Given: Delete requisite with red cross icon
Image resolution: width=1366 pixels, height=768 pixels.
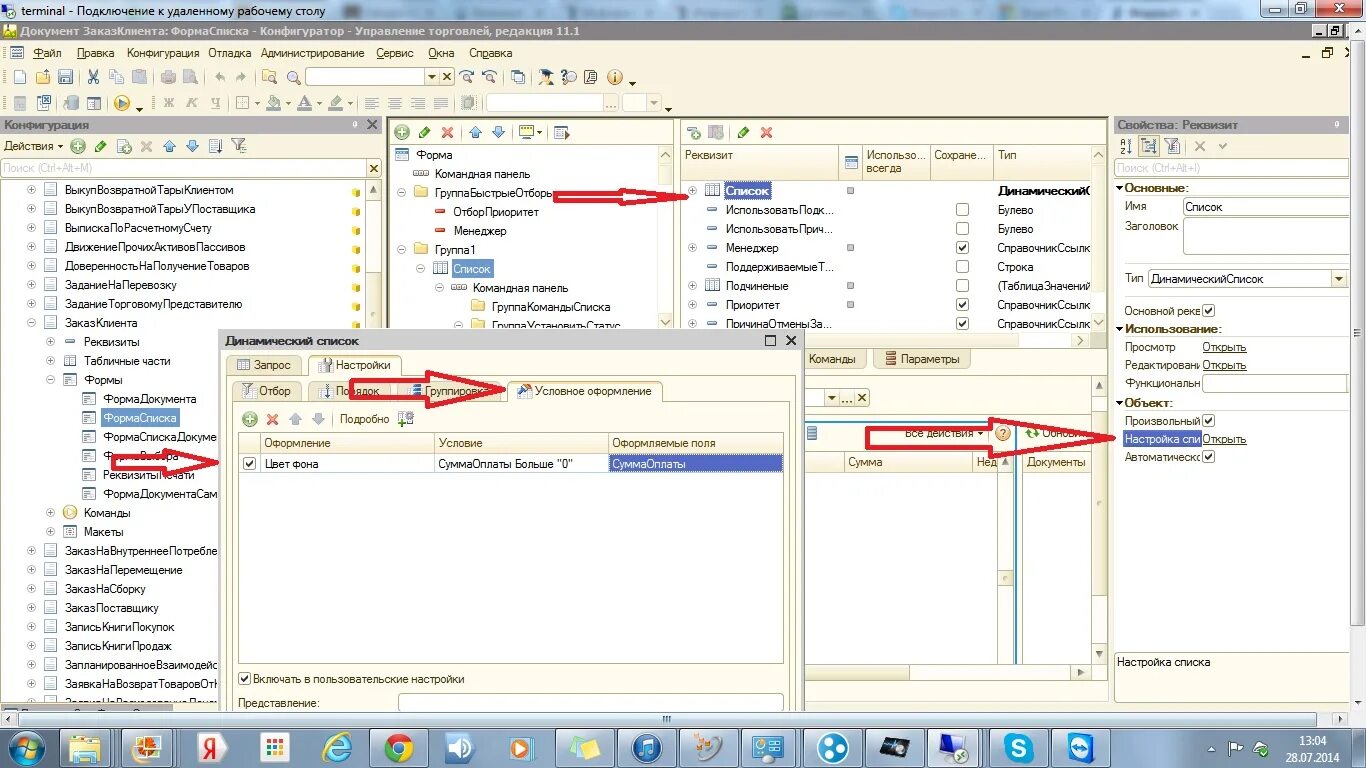Looking at the screenshot, I should coord(766,132).
